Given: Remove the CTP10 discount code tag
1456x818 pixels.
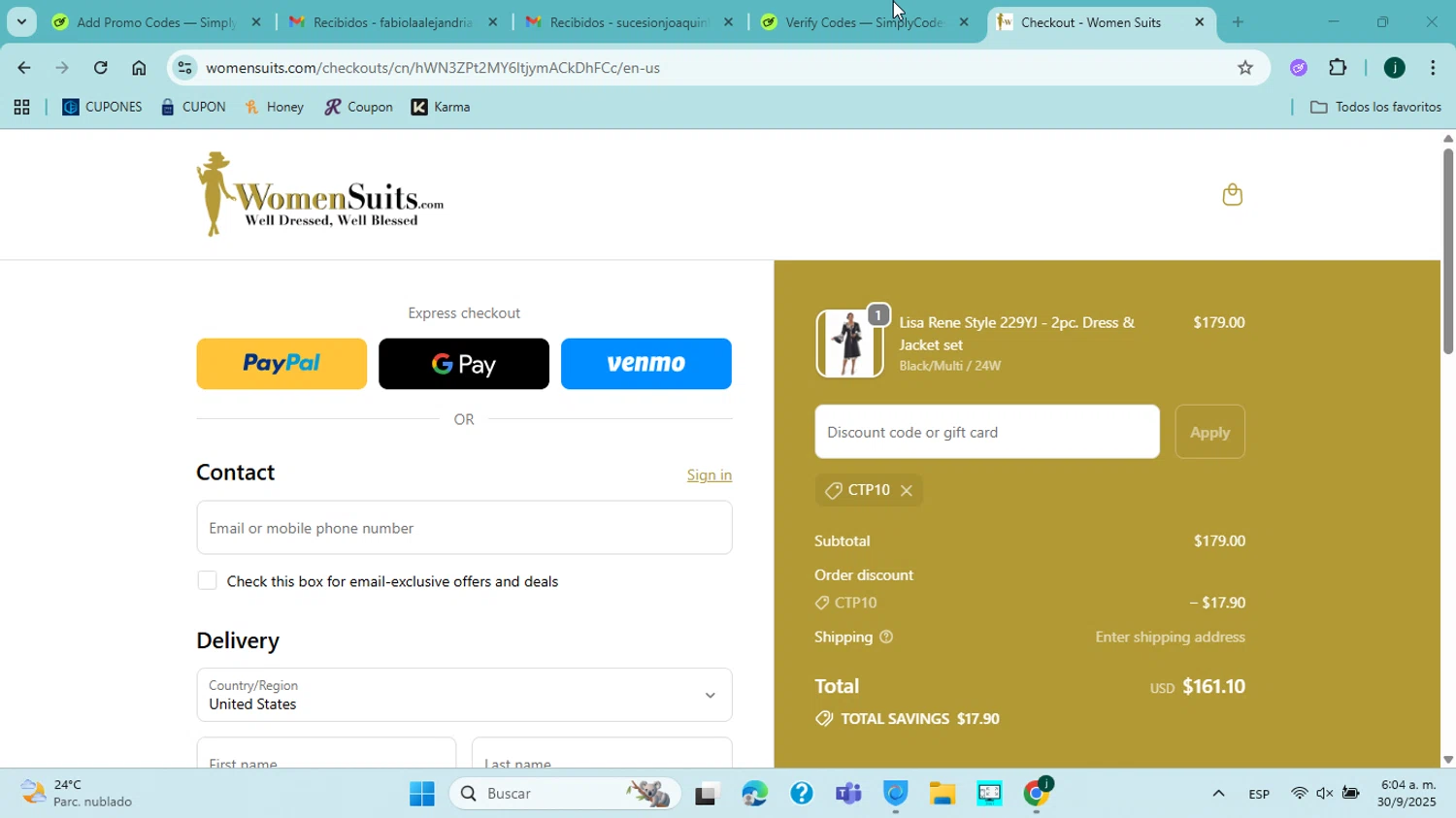Looking at the screenshot, I should click(x=907, y=491).
